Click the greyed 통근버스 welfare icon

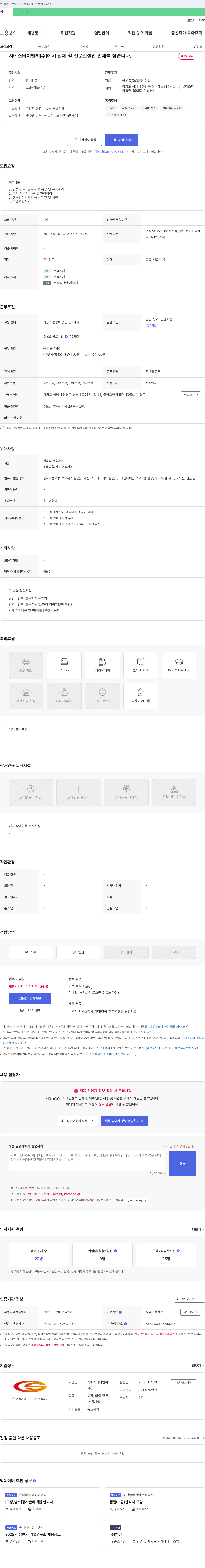pyautogui.click(x=26, y=666)
